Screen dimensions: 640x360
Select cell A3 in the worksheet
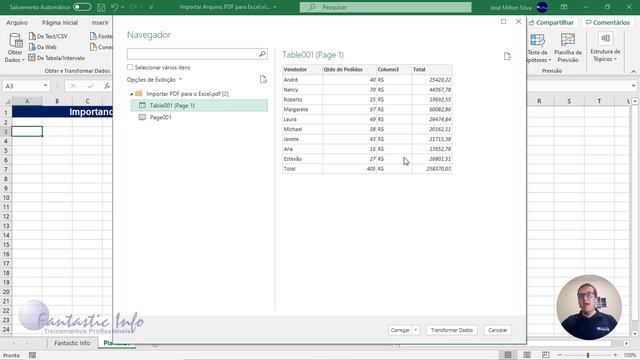click(x=27, y=131)
